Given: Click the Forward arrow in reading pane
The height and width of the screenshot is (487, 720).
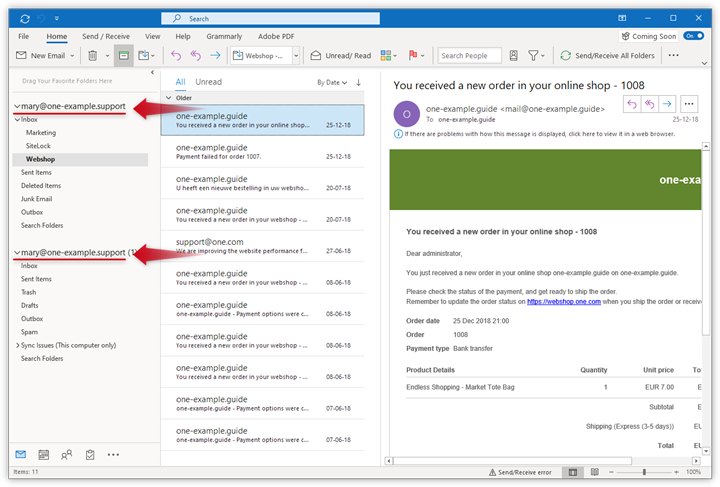Looking at the screenshot, I should click(666, 103).
